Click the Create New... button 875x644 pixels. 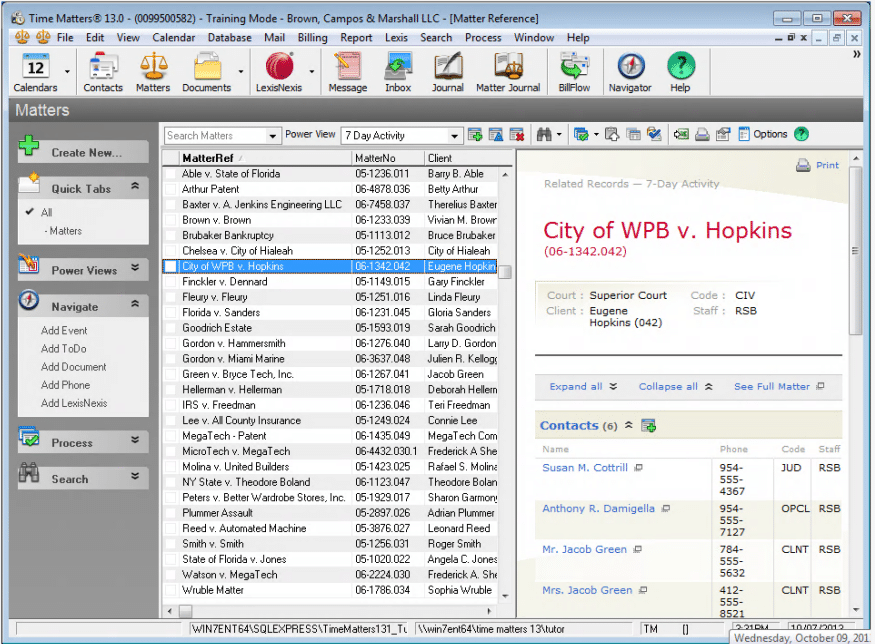(84, 152)
